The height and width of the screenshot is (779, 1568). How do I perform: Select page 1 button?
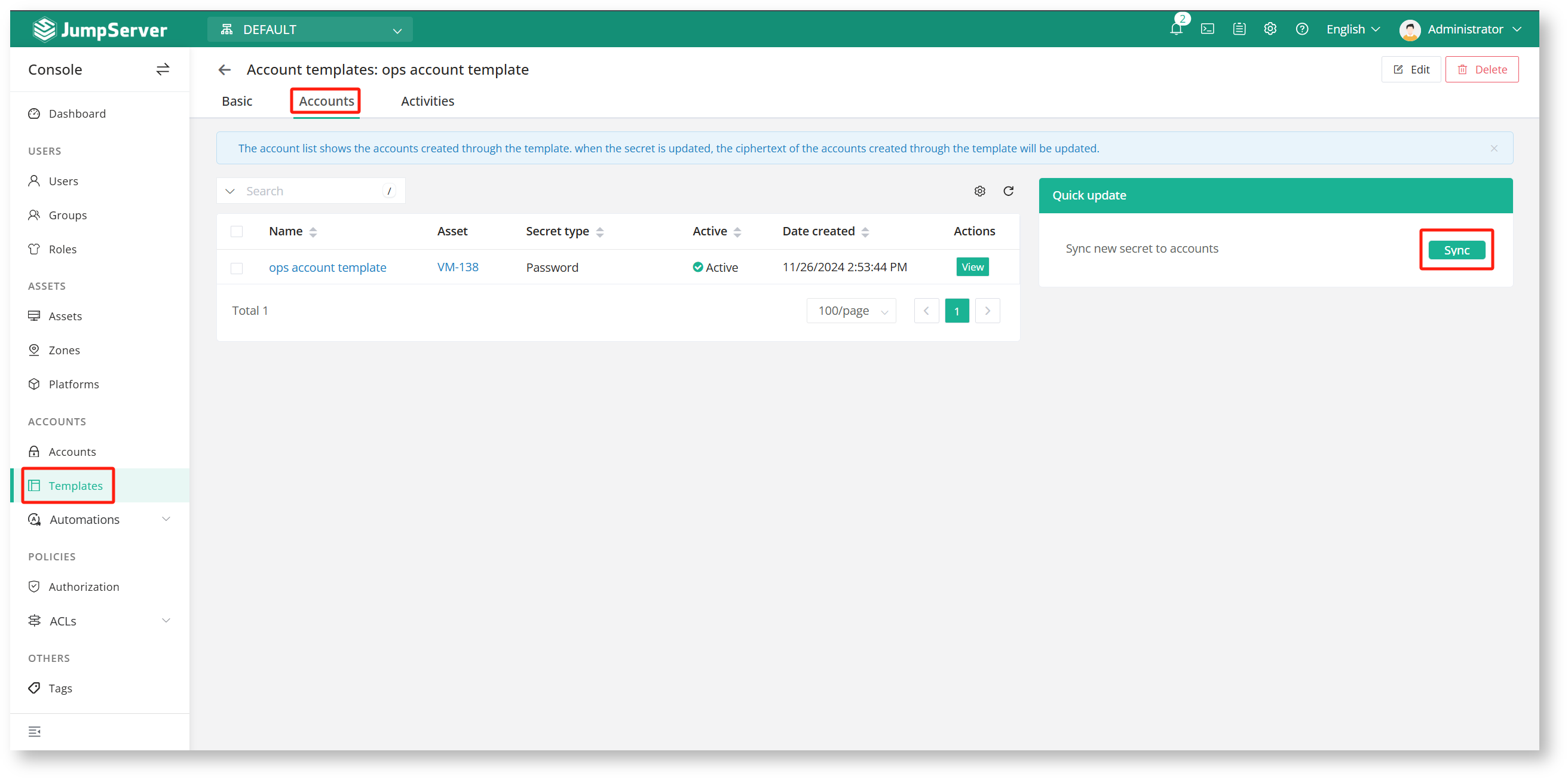(957, 311)
